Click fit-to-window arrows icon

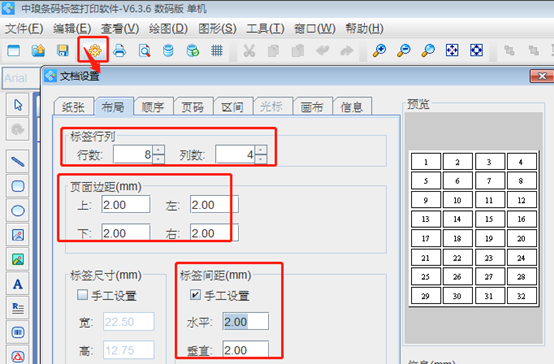click(x=452, y=51)
